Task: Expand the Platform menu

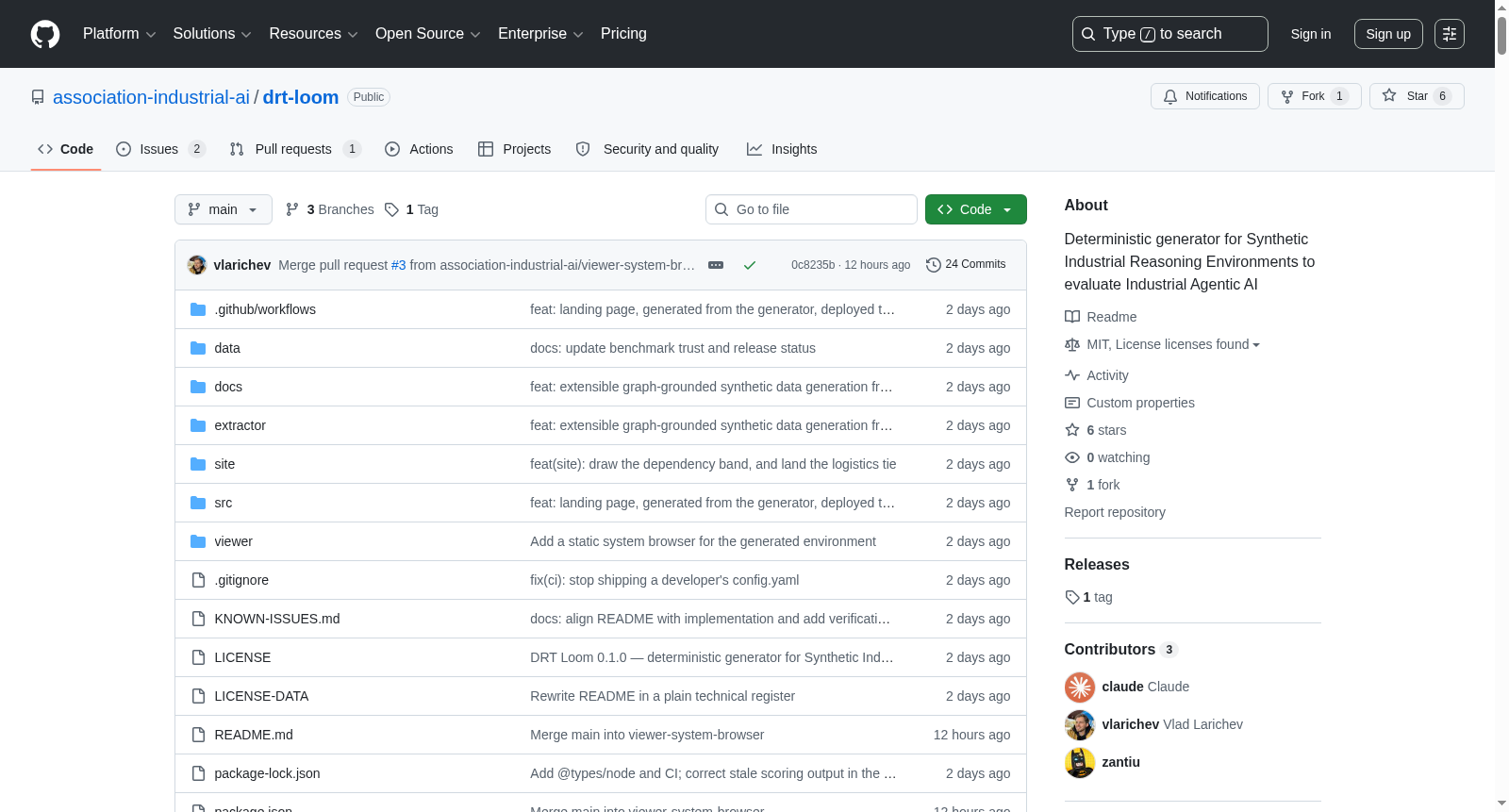Action: click(120, 34)
